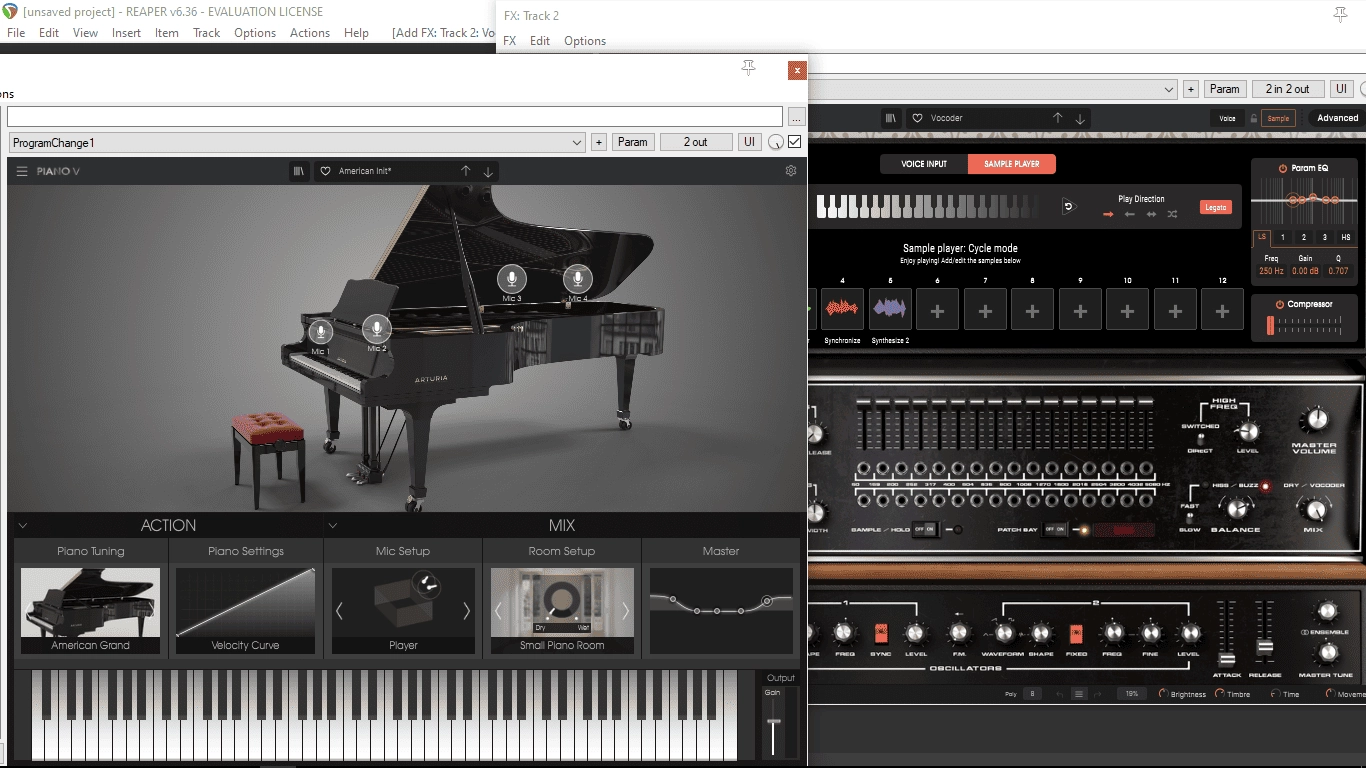Open the Piano V preset library browser

pos(298,171)
